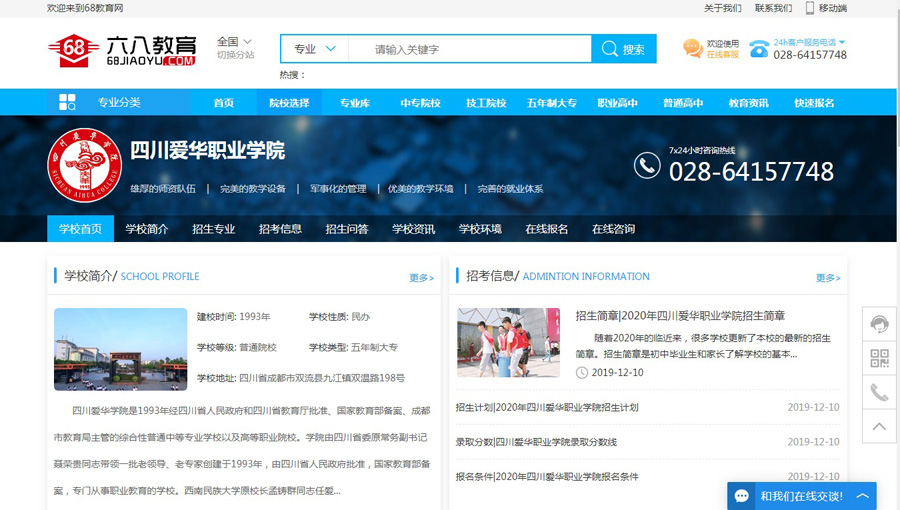Image resolution: width=900 pixels, height=510 pixels.
Task: Click the 专业分类 grid icon
Action: coord(67,102)
